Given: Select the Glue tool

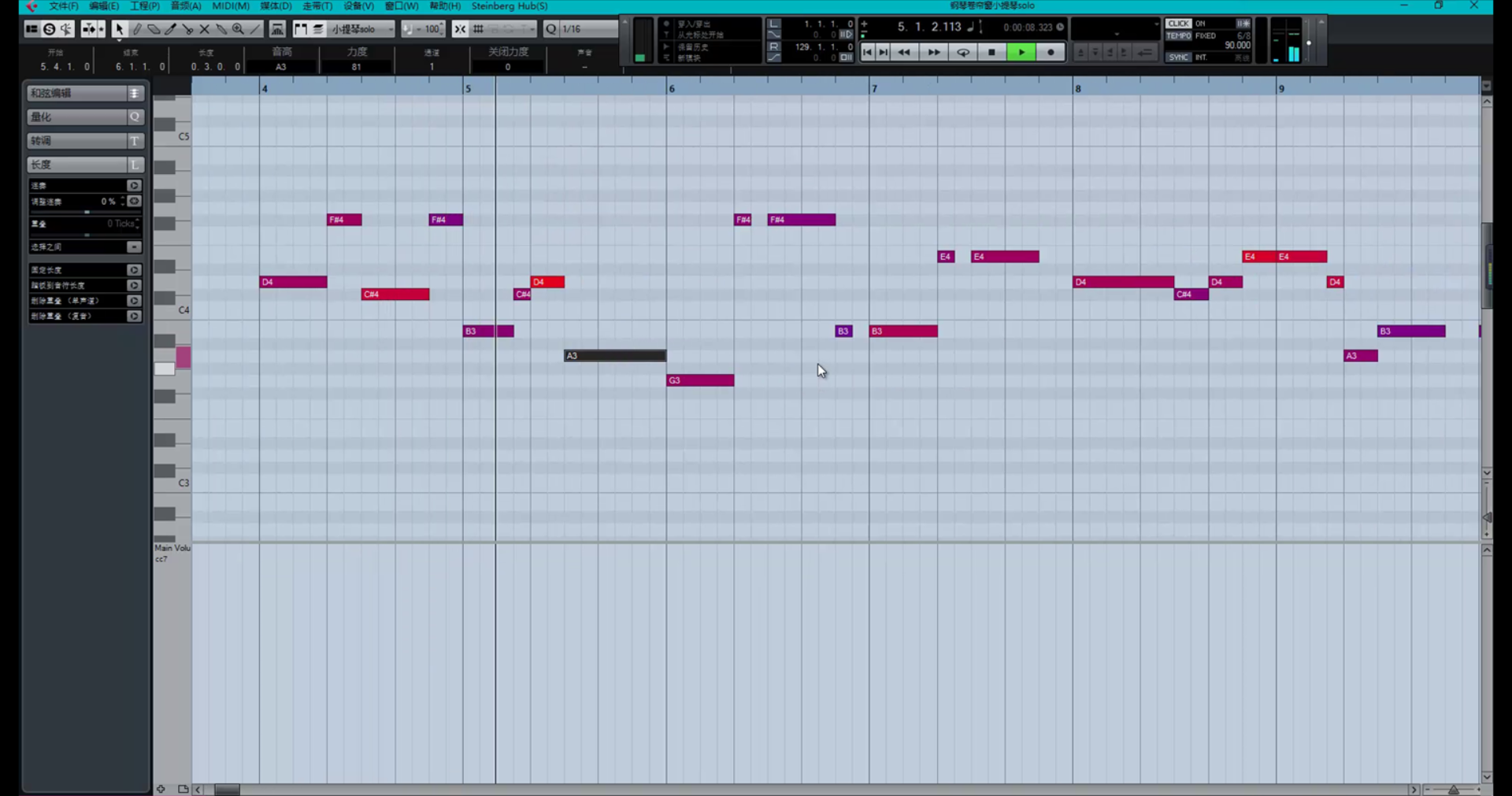Looking at the screenshot, I should tap(221, 29).
